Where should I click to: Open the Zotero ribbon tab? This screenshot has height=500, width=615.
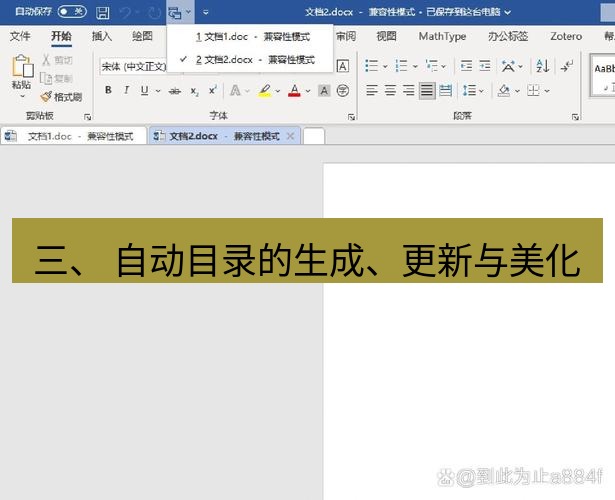pos(566,36)
